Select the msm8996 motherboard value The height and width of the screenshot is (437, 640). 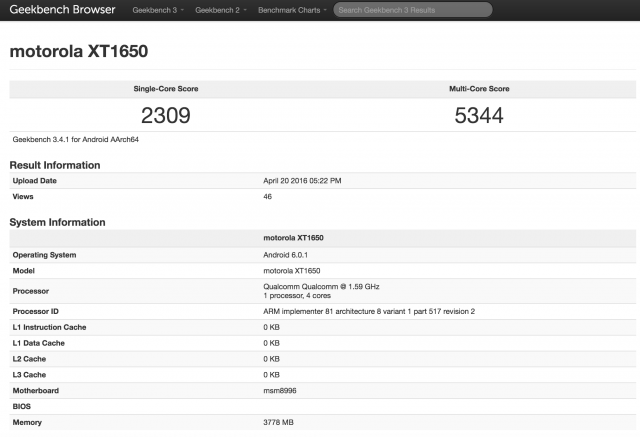click(x=280, y=391)
